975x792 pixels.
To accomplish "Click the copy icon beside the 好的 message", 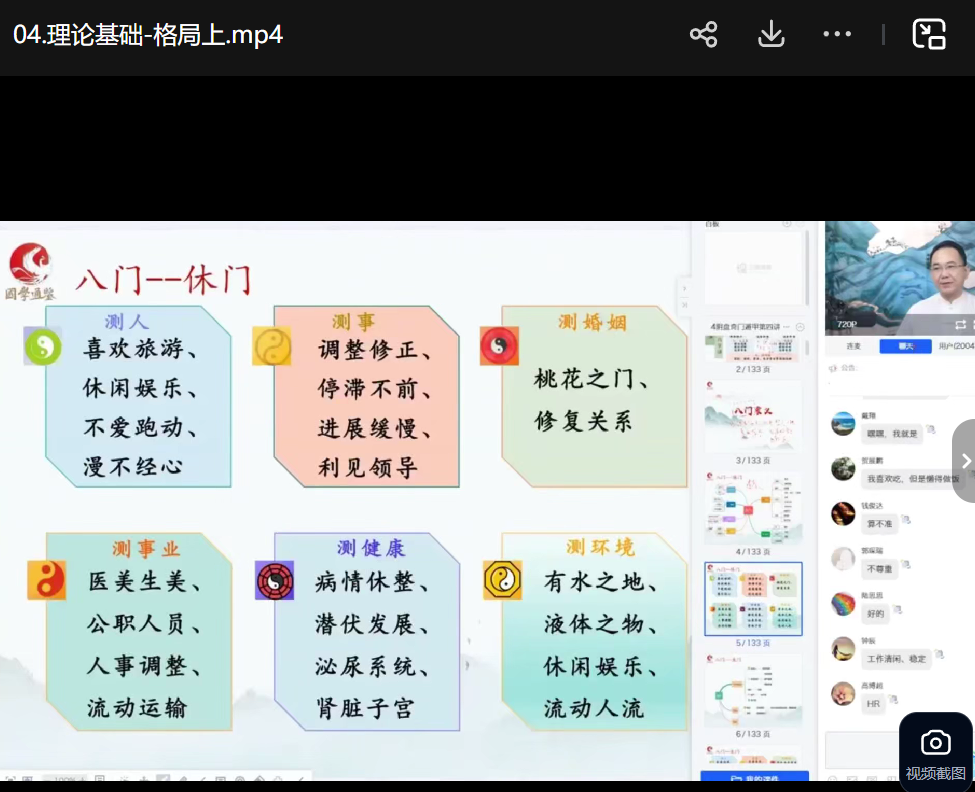I will (897, 609).
